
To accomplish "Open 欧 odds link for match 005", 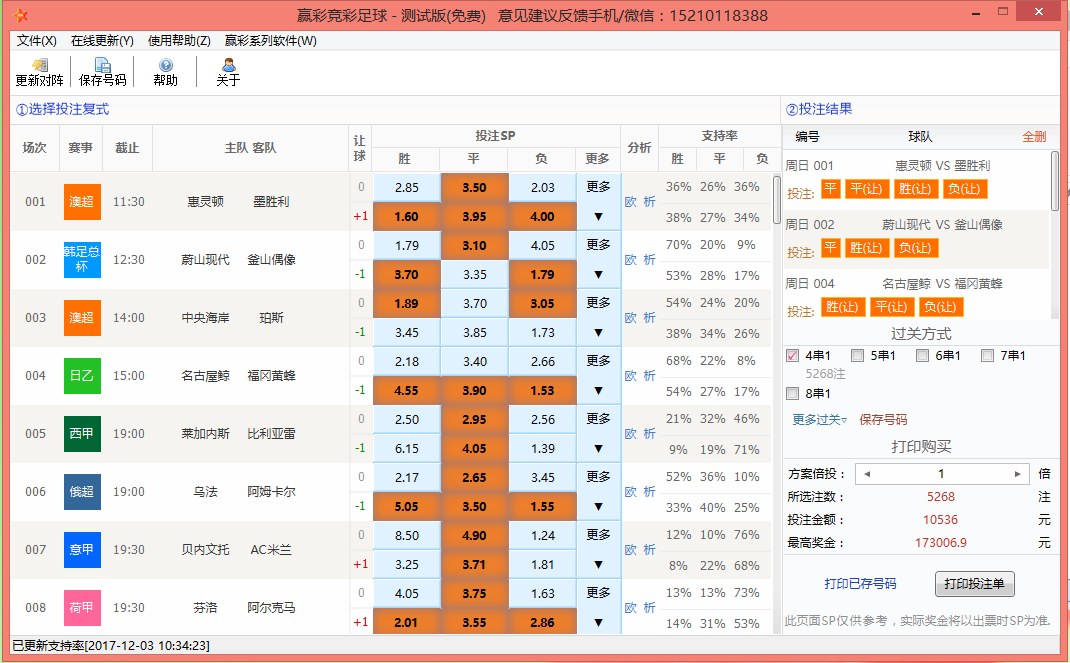I will (631, 434).
